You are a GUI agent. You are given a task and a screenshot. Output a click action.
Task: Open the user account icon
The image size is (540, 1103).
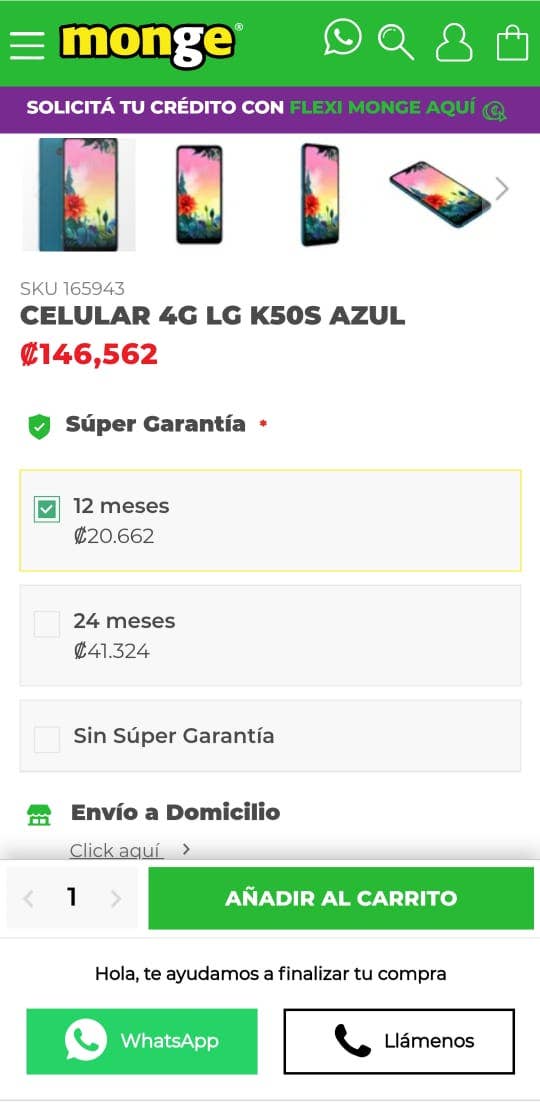454,43
